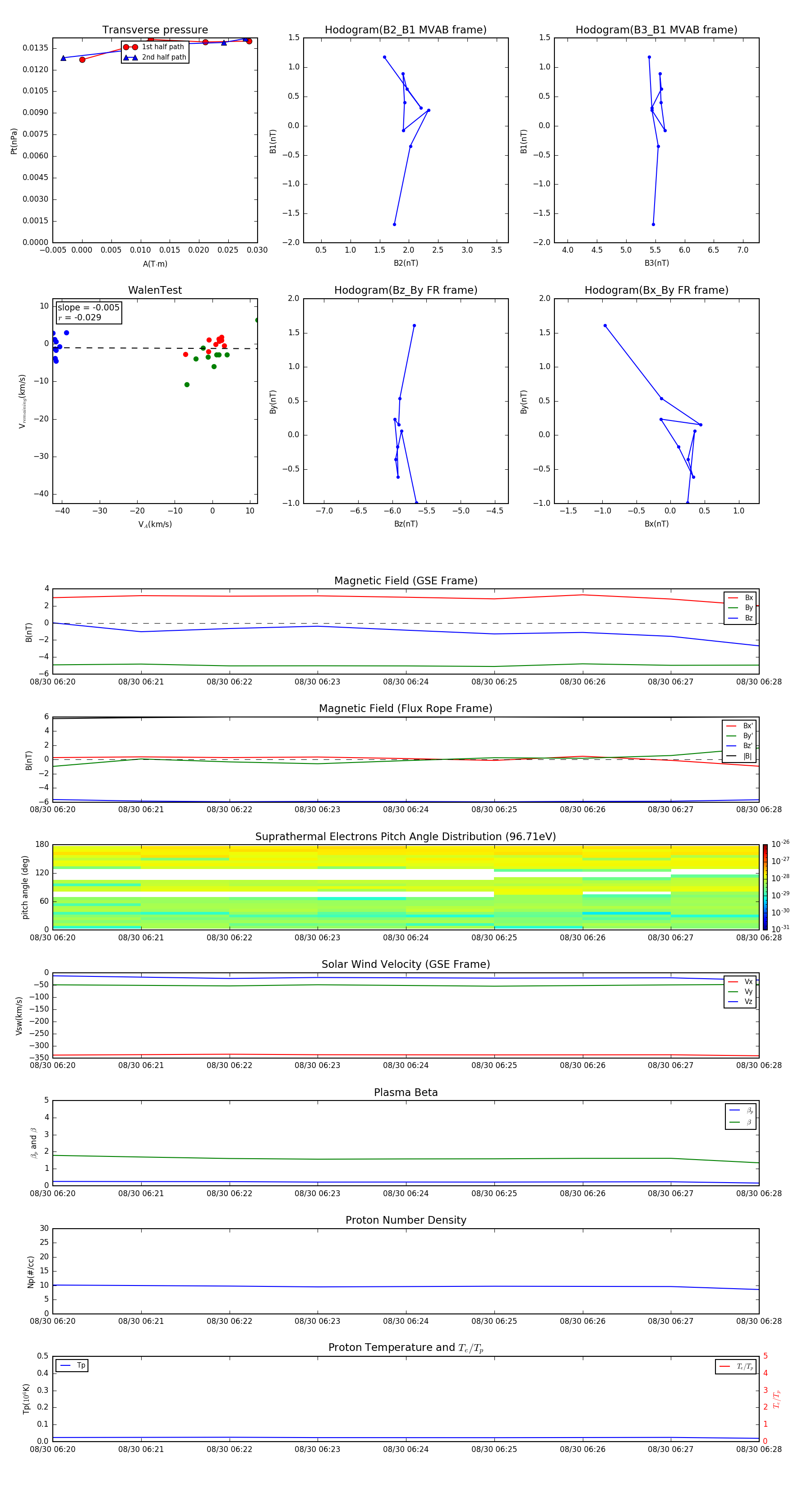Click the Bx' legend entry
The width and height of the screenshot is (812, 1489).
point(740,726)
